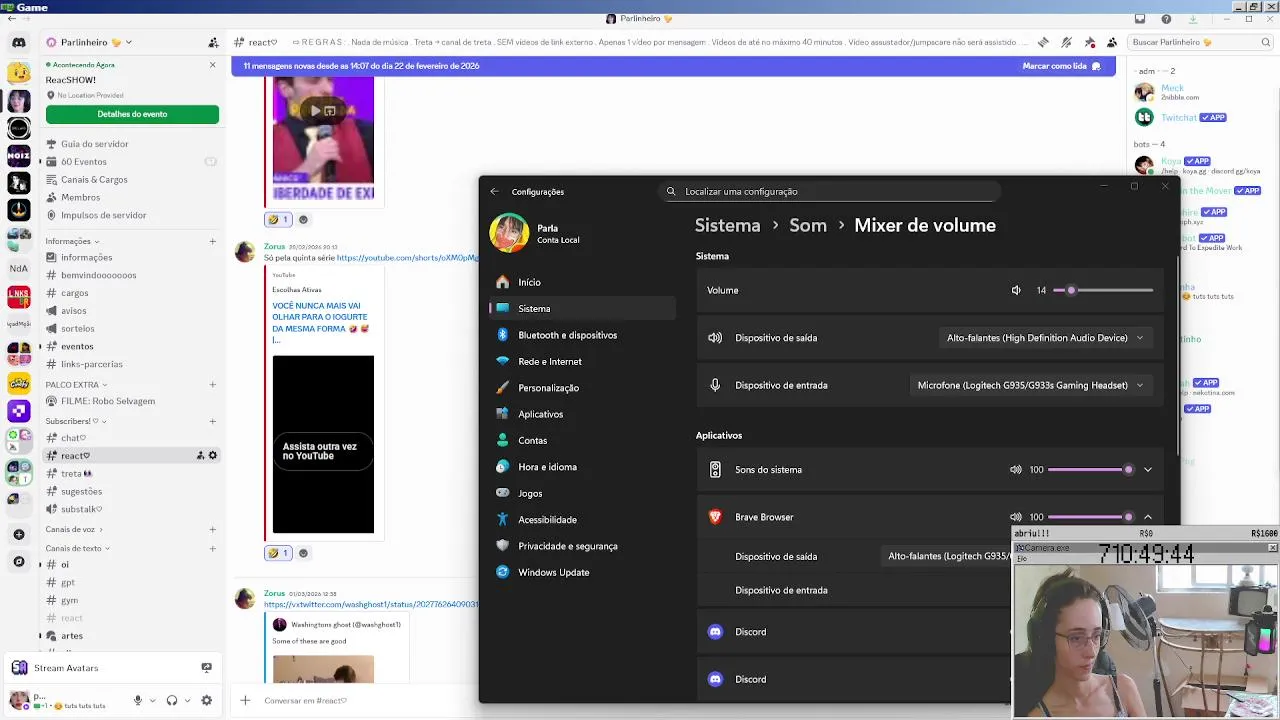
Task: Click the invite people icon beside server name
Action: click(213, 43)
